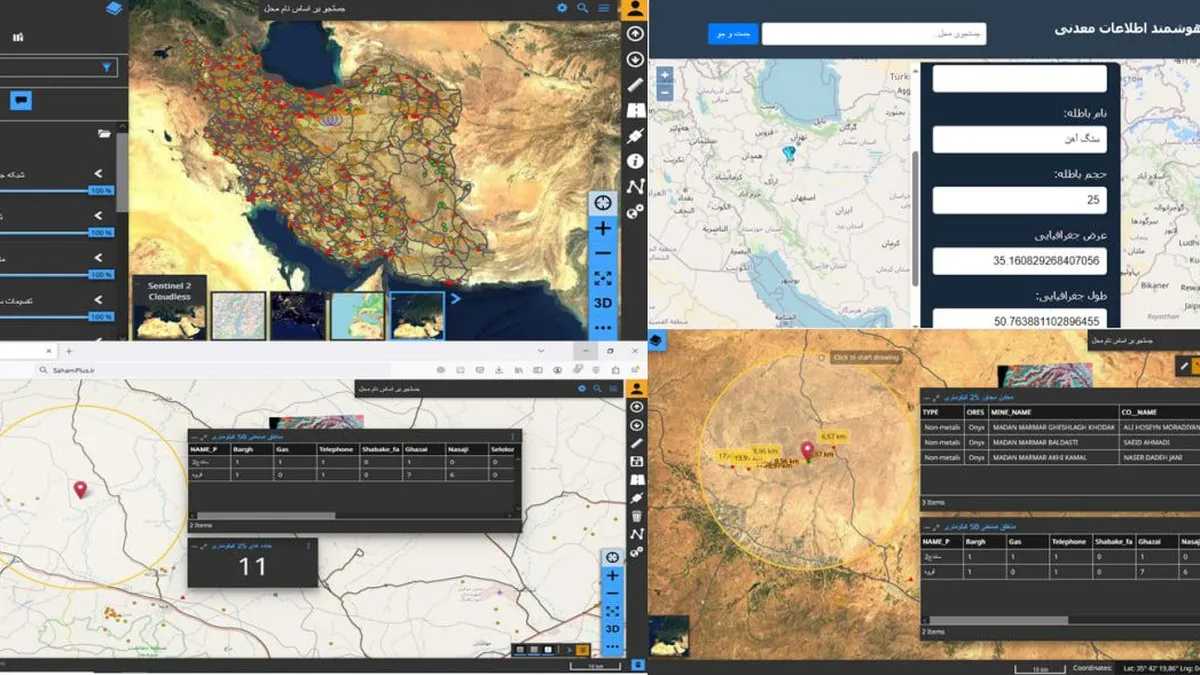
Task: Toggle 3D view on the Iran satellite overview map
Action: (603, 303)
